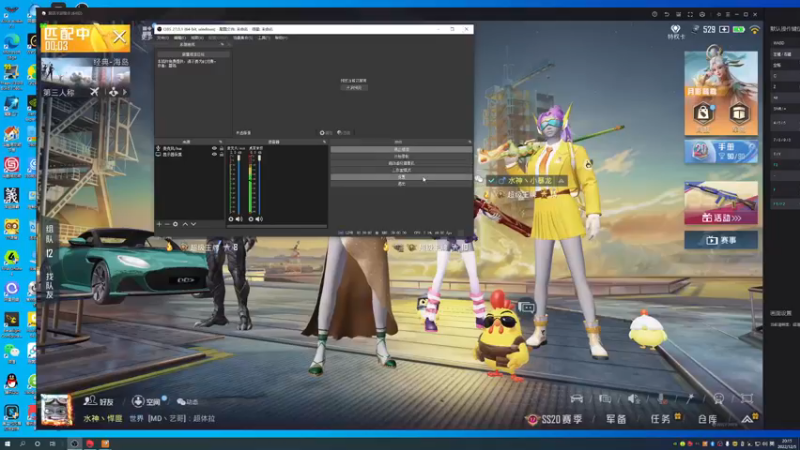Image resolution: width=800 pixels, height=450 pixels.
Task: Adjust the 麦克风 channel volume slider
Action: [x=239, y=184]
